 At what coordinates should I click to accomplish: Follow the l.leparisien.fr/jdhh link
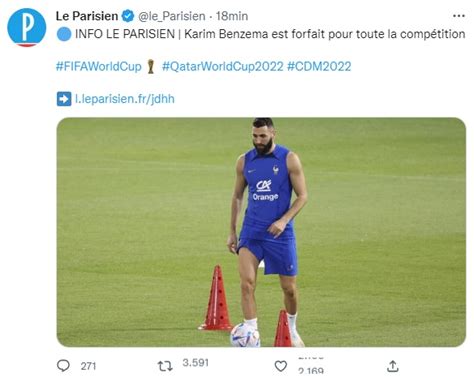pos(125,99)
